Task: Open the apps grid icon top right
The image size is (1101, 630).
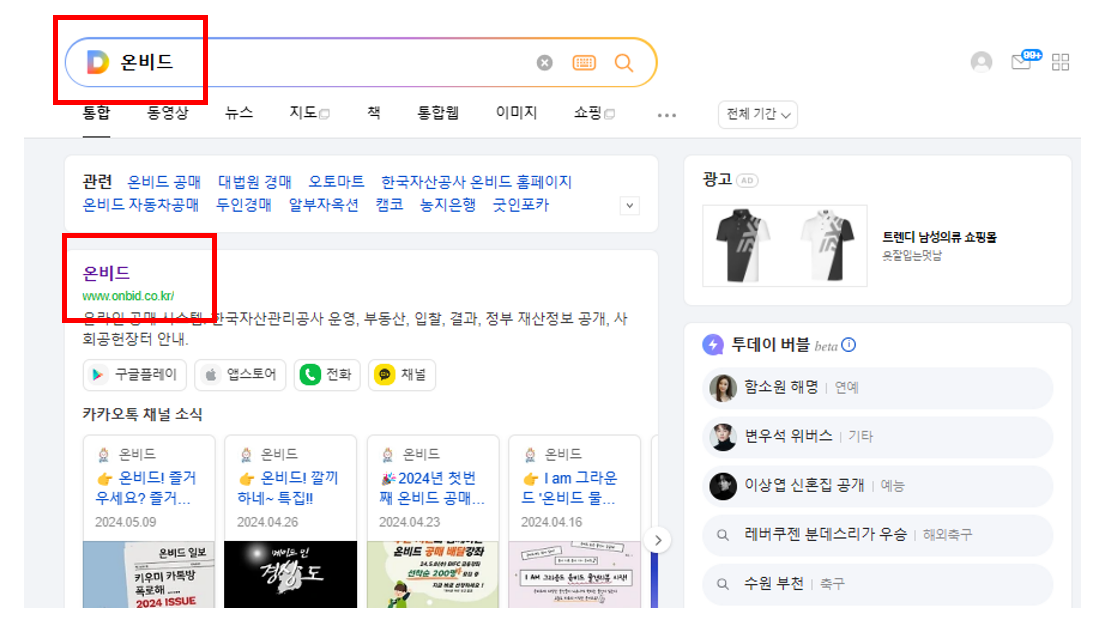Action: [1061, 62]
